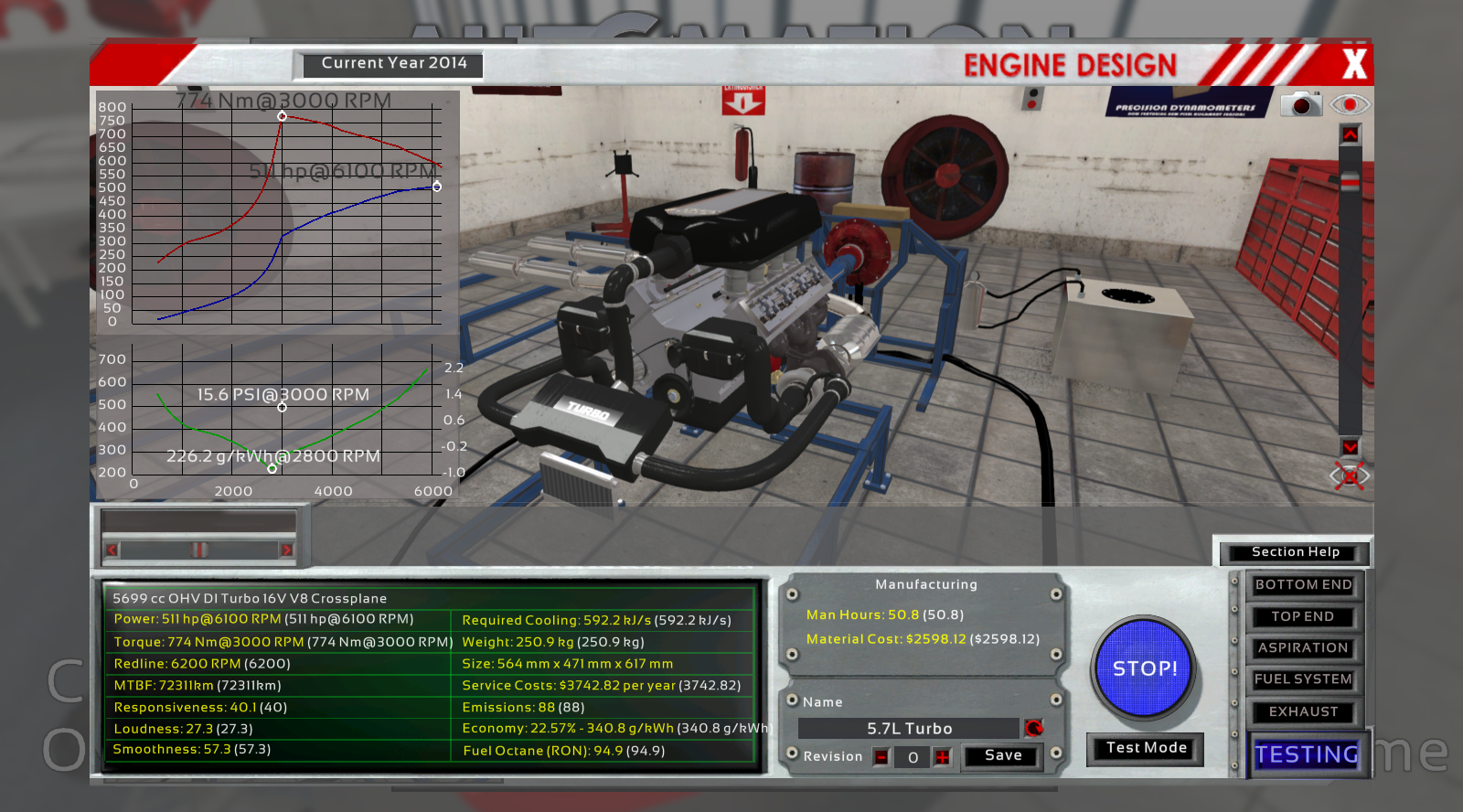Open the BOTTOM END tab

(1303, 585)
